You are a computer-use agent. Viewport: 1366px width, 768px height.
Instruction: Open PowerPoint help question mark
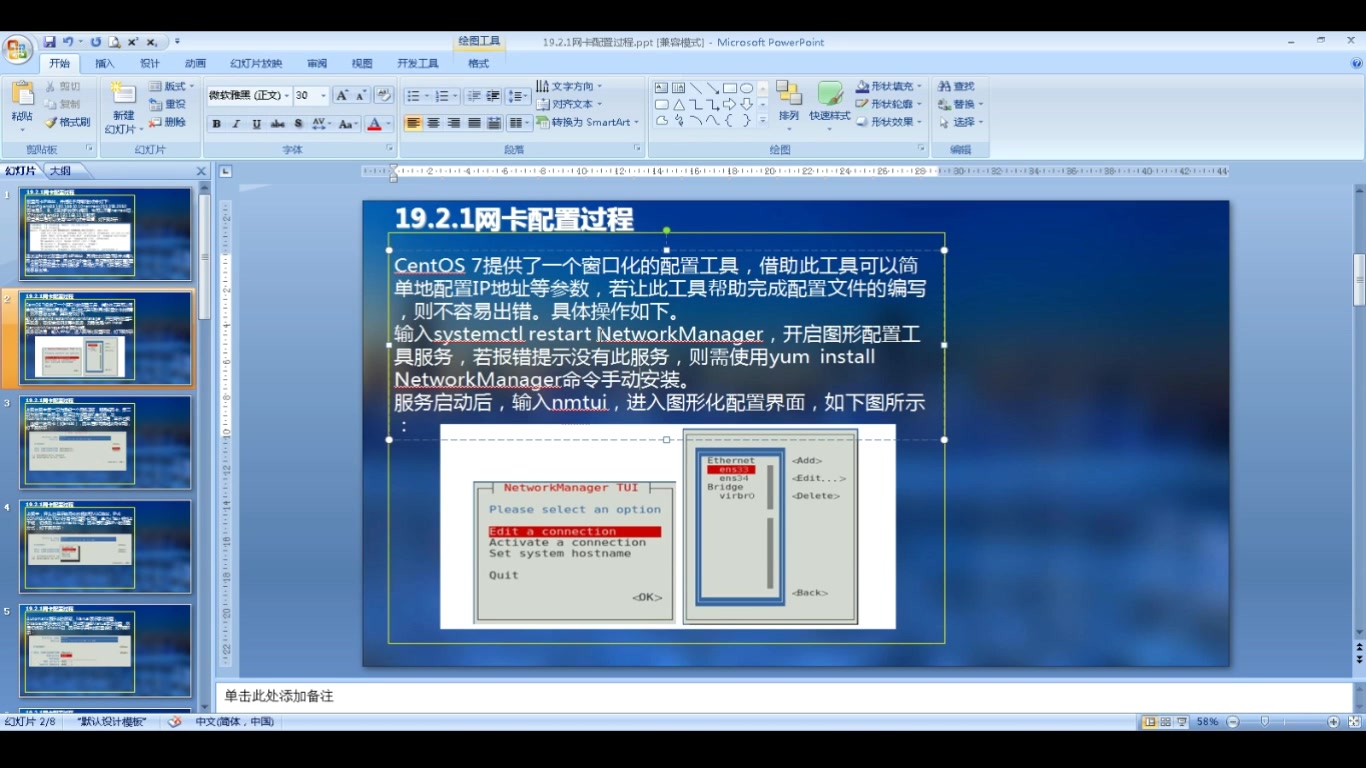click(x=1356, y=63)
